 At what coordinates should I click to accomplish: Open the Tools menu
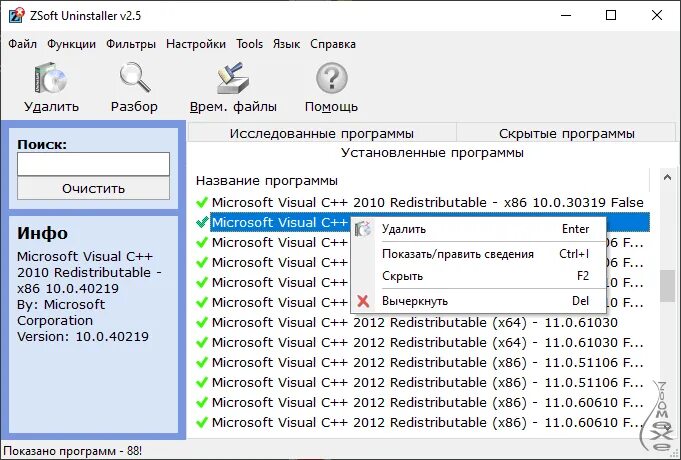[249, 44]
